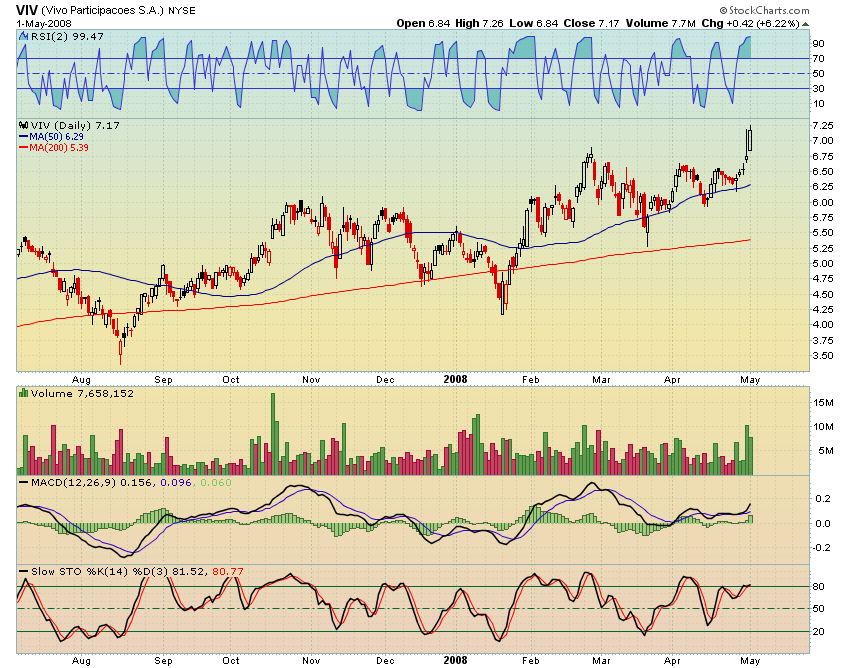Click the Oct label on the bottom stochastic date axis
Viewport: 850px width, 668px height.
(231, 660)
